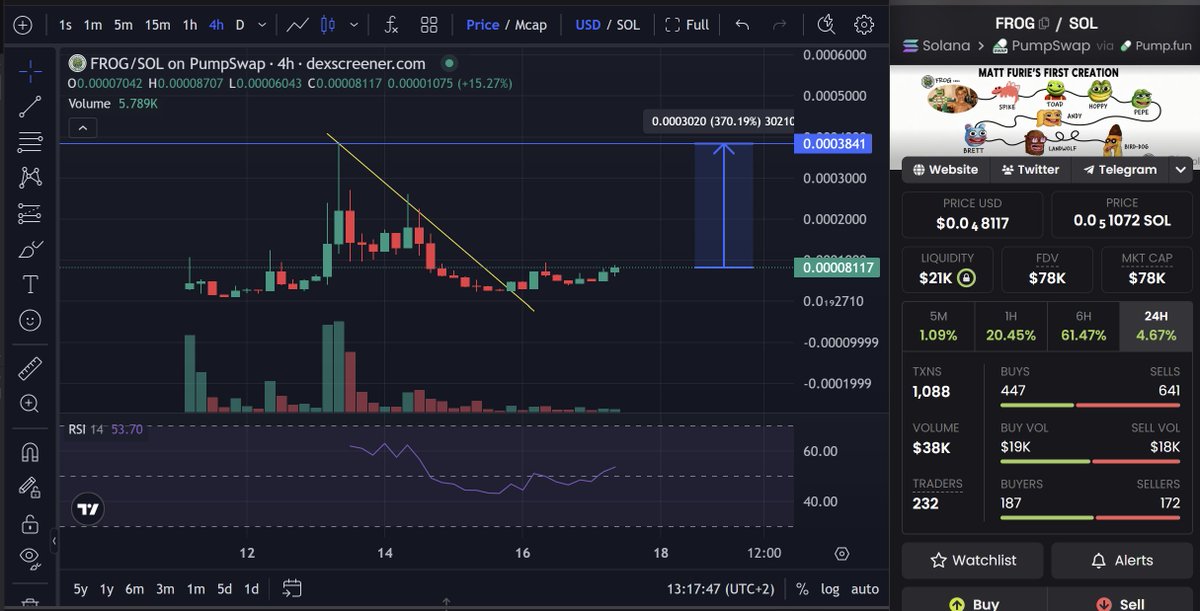
Task: Redo last chart action
Action: tap(780, 25)
